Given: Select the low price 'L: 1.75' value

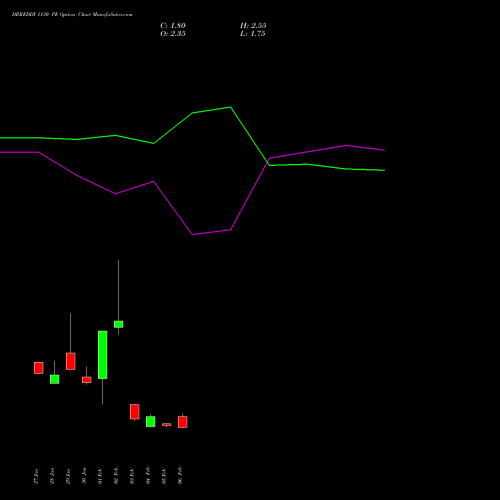Looking at the screenshot, I should point(253,34).
